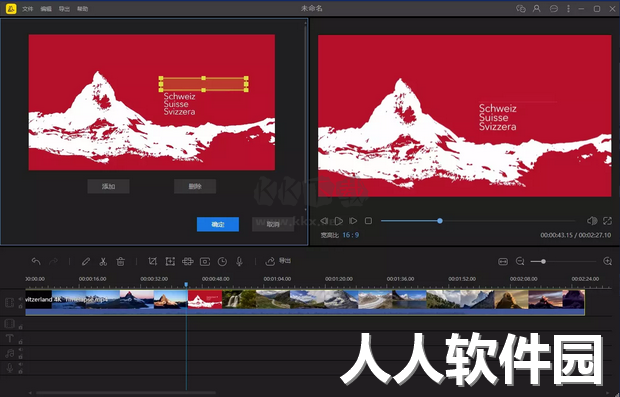Mute the main video track speaker
620x397 pixels.
click(20, 299)
